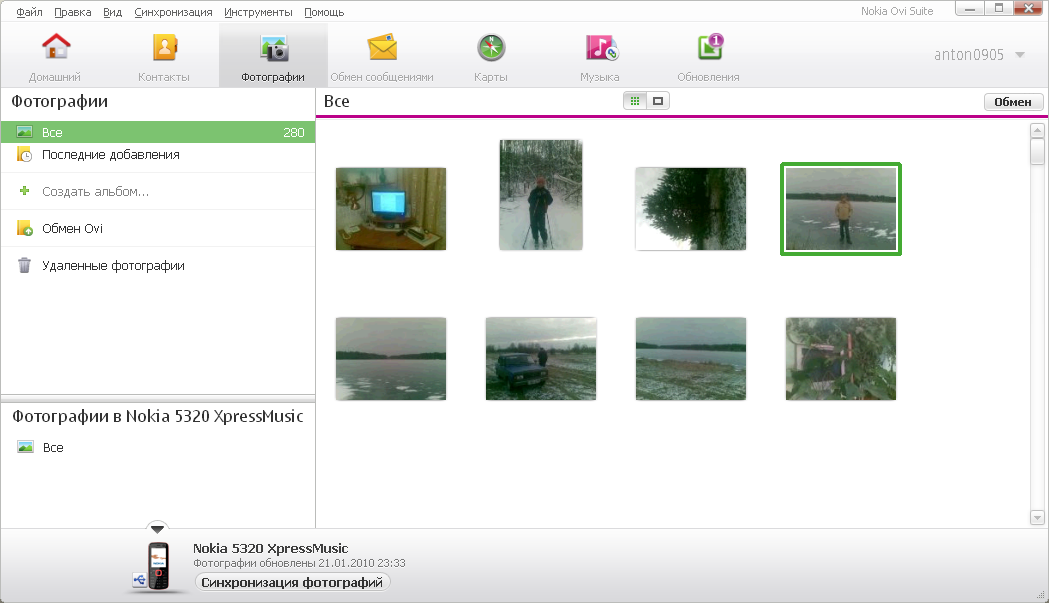Open the Инструменты menu
The height and width of the screenshot is (603, 1049).
coord(258,12)
